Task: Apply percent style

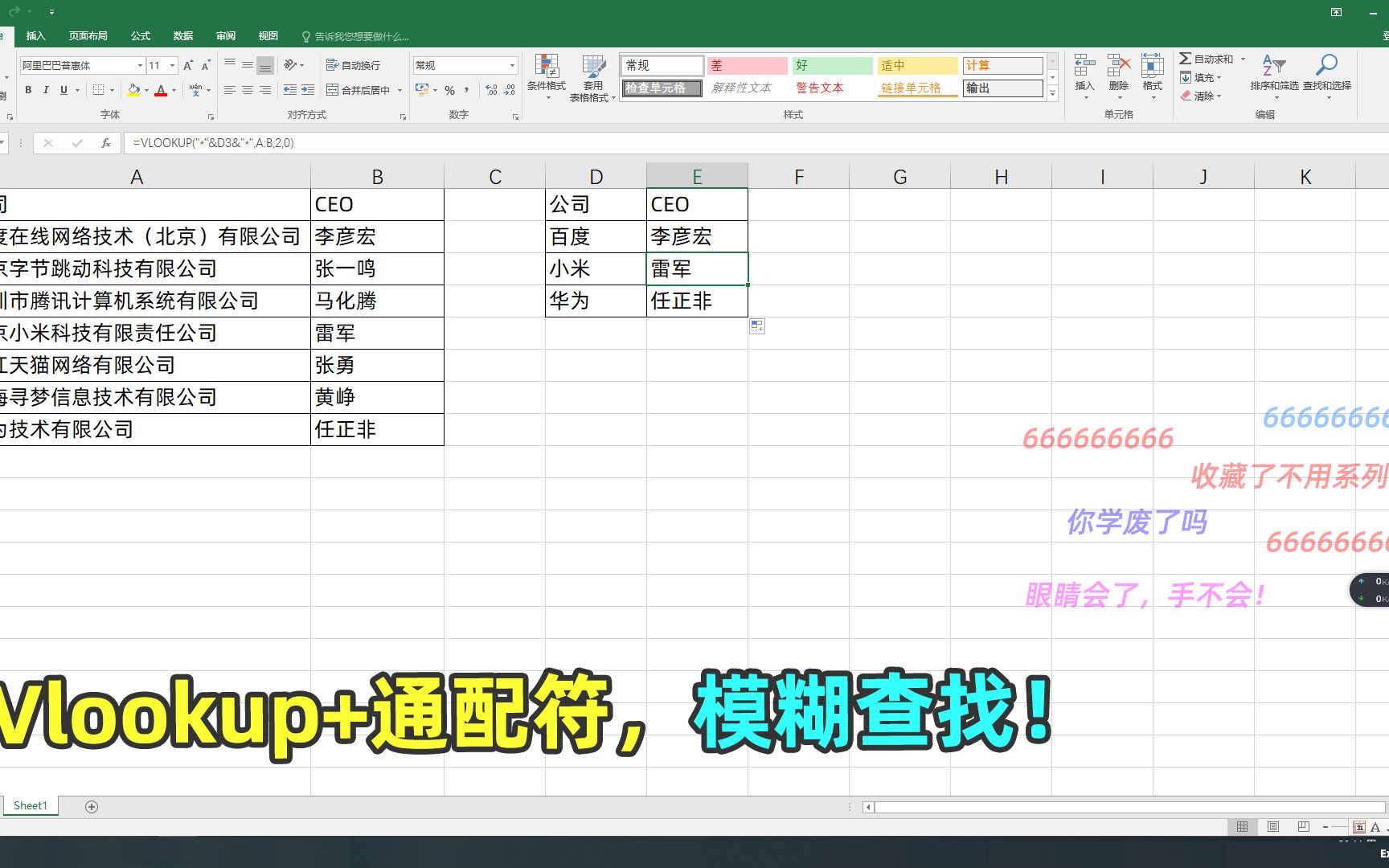Action: click(450, 90)
